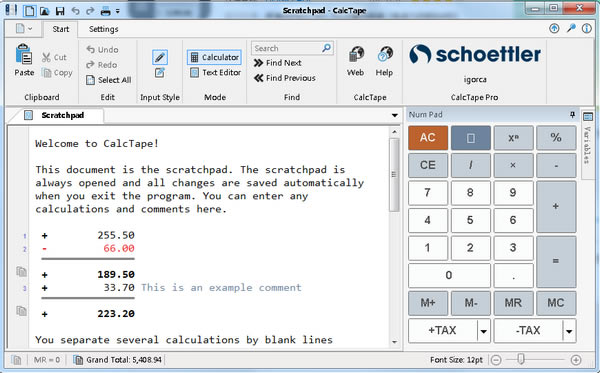Pin the Num Pad panel
Screen dimensions: 600x373
(x=572, y=114)
